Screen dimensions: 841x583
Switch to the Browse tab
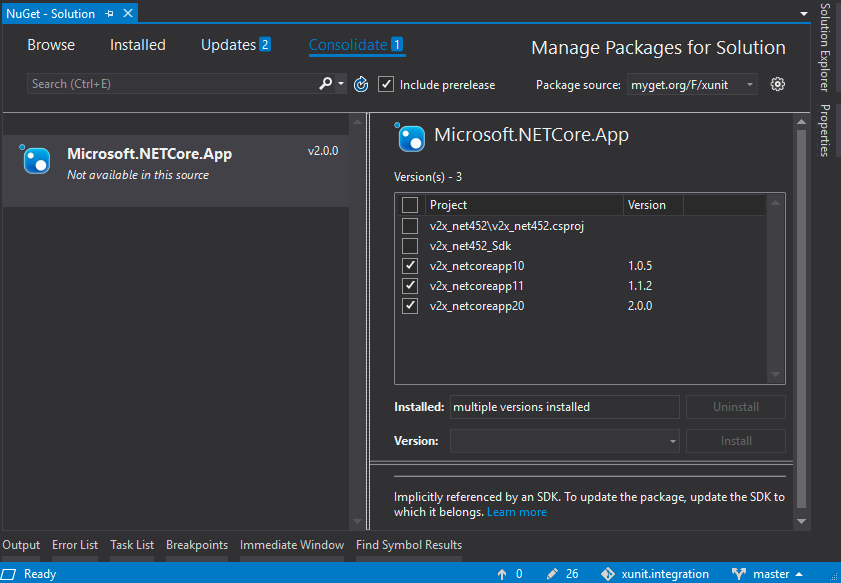tap(50, 44)
